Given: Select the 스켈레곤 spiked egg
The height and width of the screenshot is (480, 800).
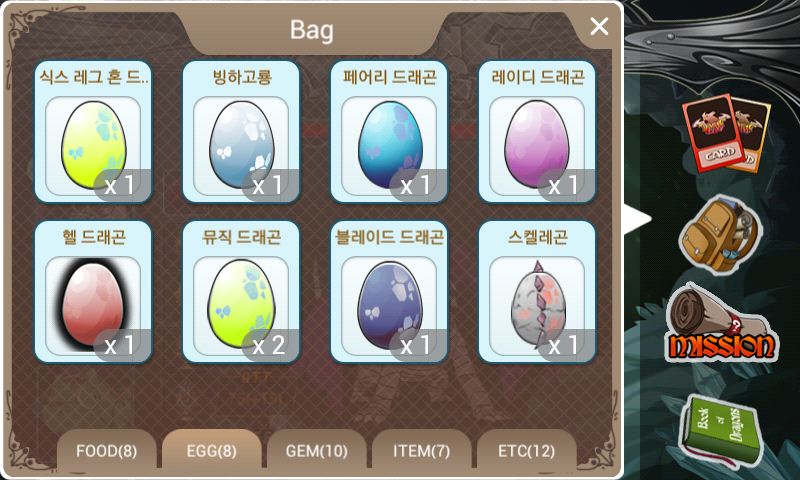Looking at the screenshot, I should [537, 292].
